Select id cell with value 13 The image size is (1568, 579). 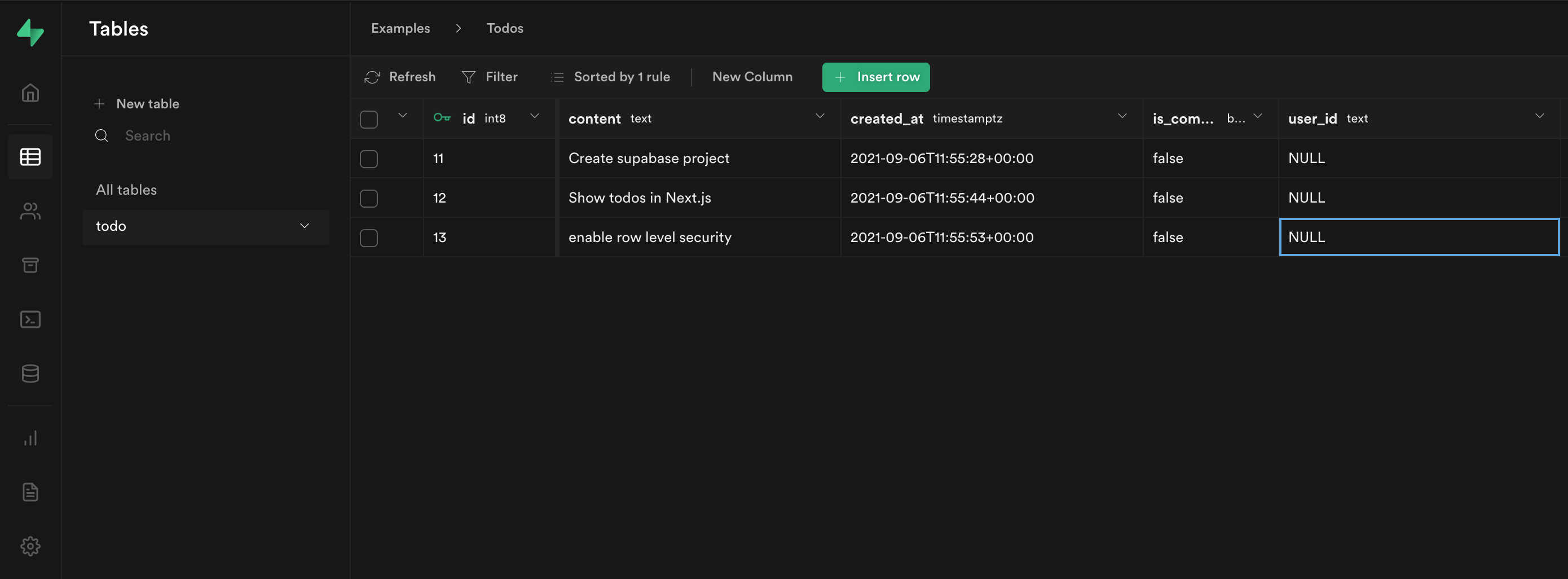[489, 238]
